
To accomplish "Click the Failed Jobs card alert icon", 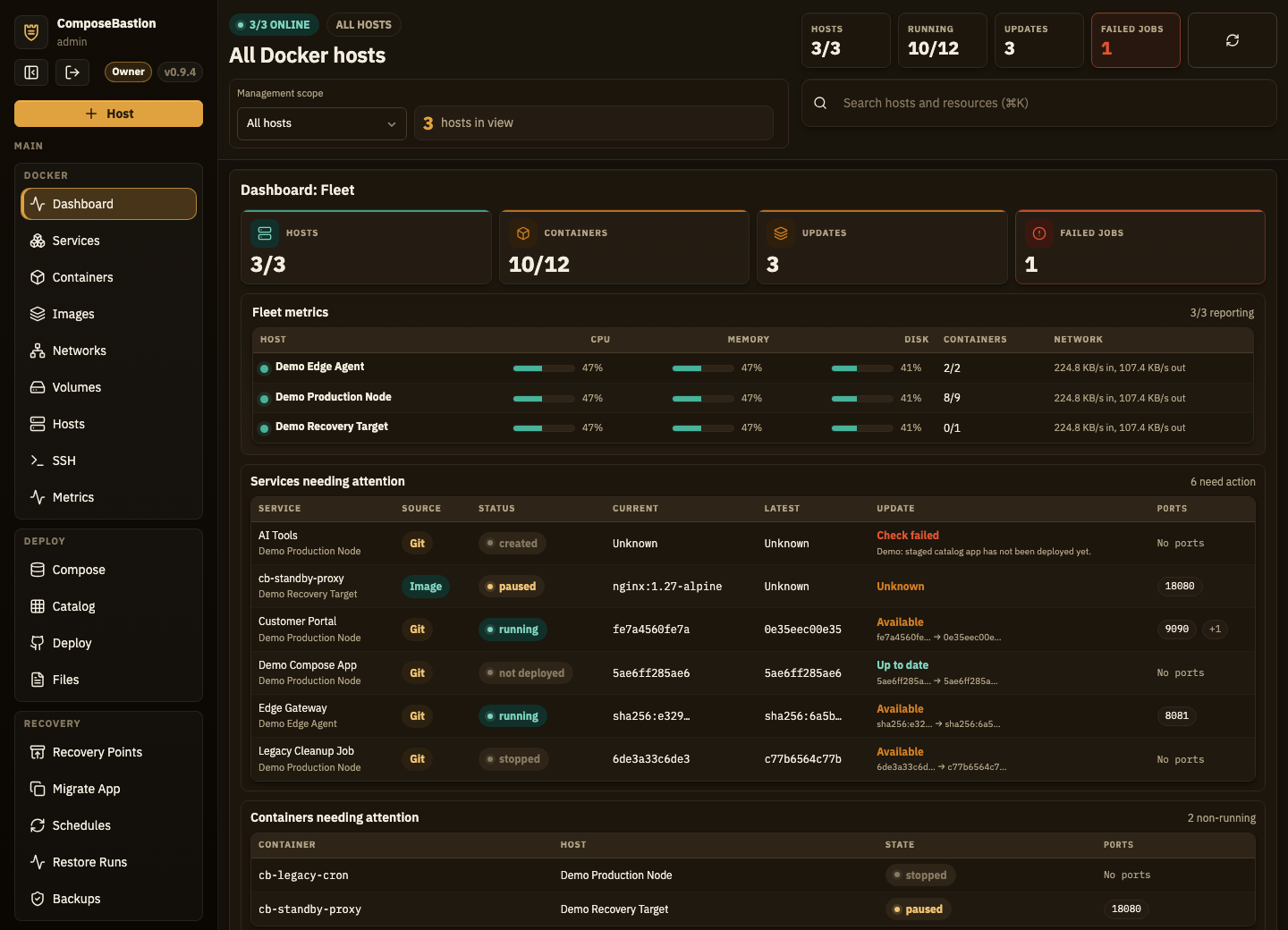I will tap(1039, 233).
